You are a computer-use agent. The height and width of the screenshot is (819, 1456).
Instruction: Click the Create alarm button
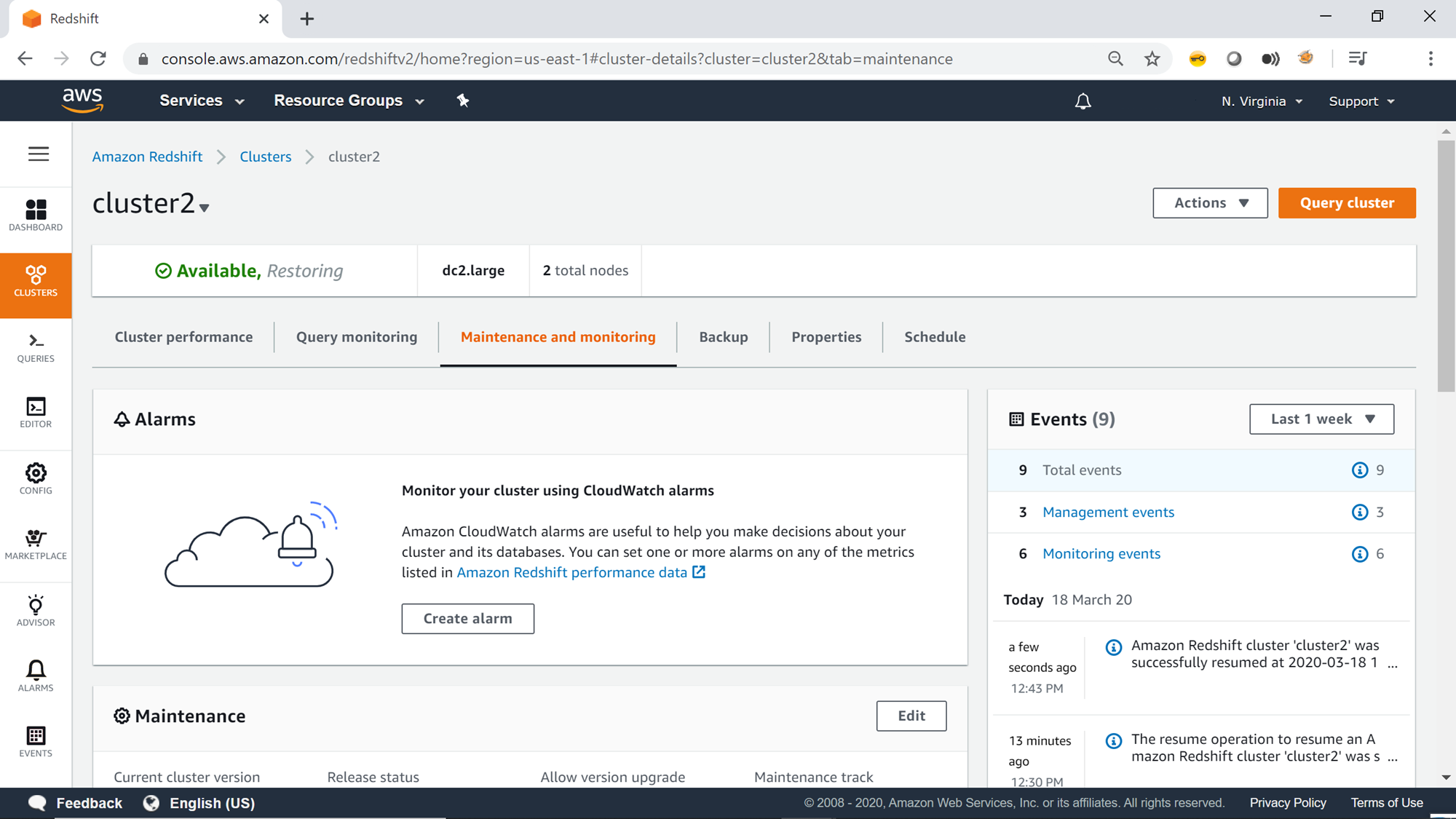[467, 619]
